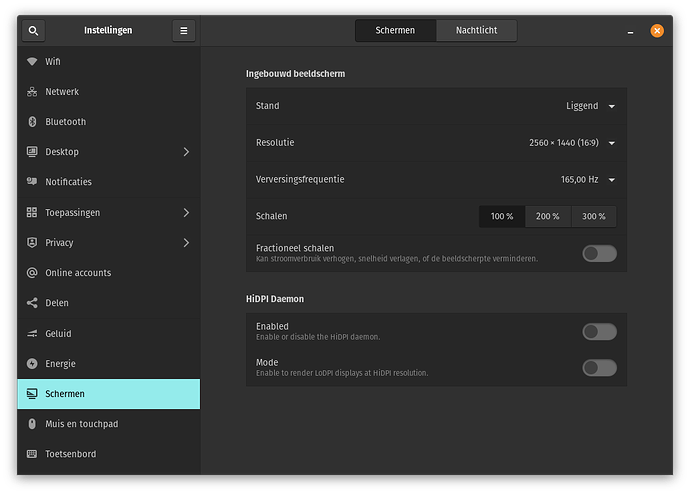This screenshot has height=494, width=690.
Task: Click the Fractioneel schalen description text
Action: (x=396, y=259)
